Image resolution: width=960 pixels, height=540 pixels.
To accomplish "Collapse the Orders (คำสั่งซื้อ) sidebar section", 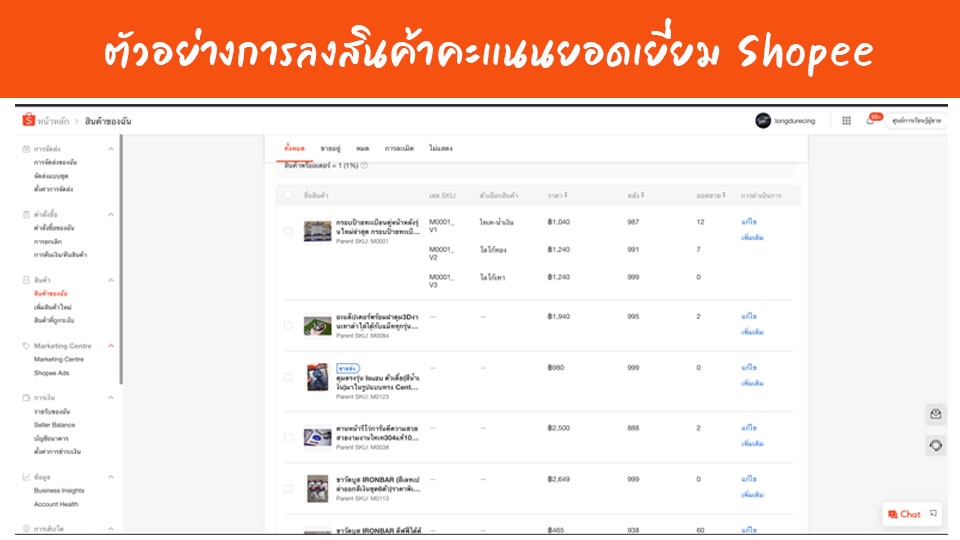I will (x=111, y=214).
